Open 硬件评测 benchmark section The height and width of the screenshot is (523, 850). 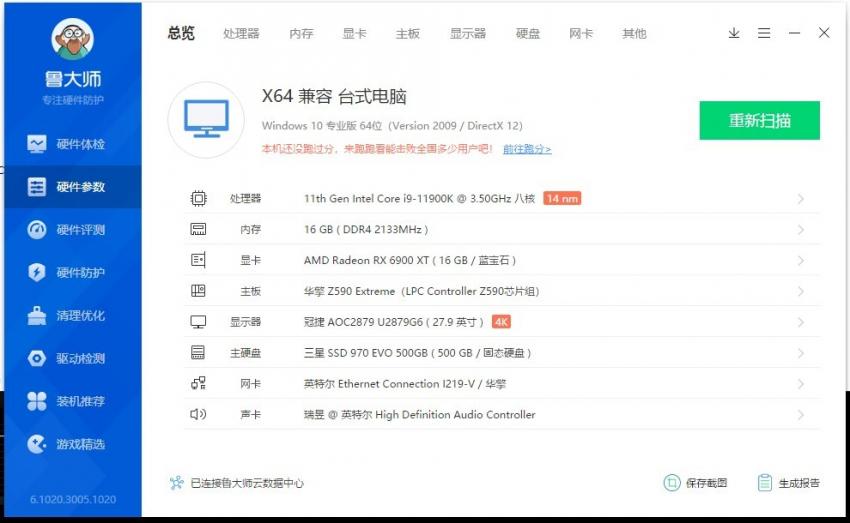[x=73, y=230]
